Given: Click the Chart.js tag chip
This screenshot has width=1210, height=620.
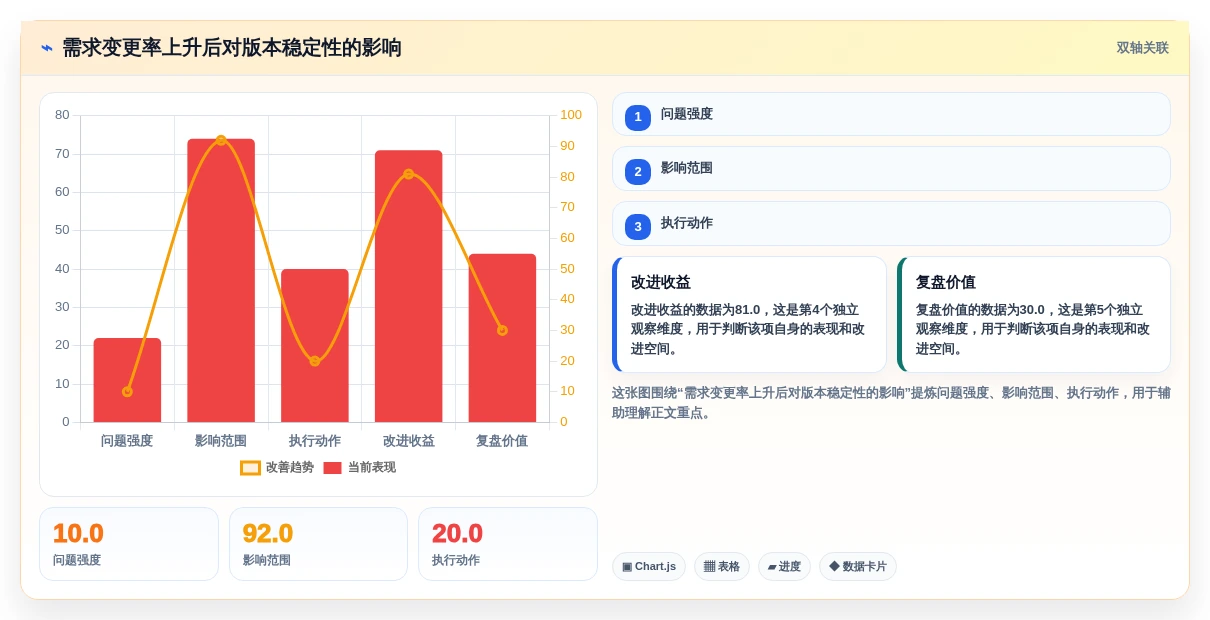Looking at the screenshot, I should [649, 567].
